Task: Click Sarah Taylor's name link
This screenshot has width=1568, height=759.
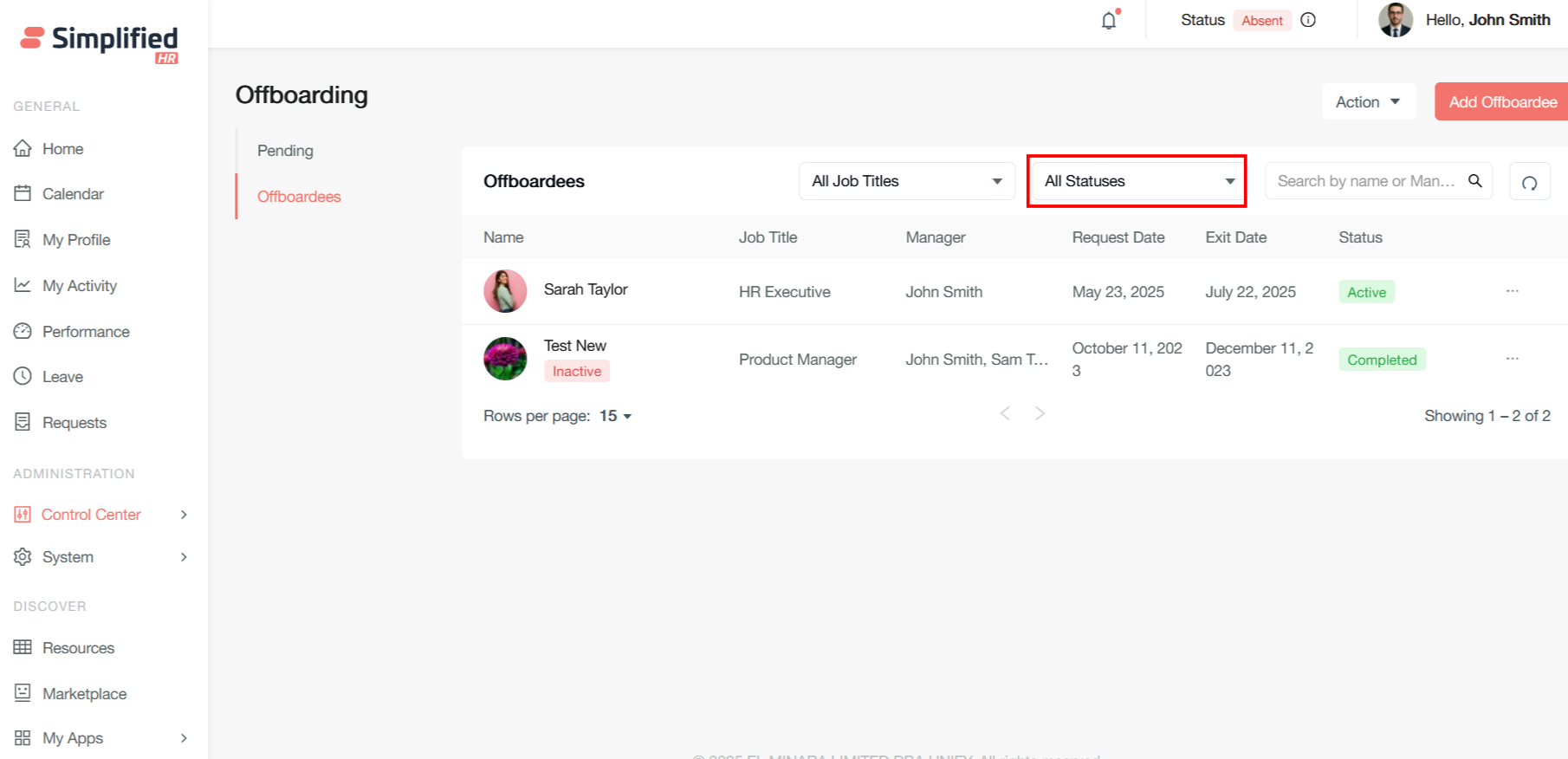Action: coord(586,289)
